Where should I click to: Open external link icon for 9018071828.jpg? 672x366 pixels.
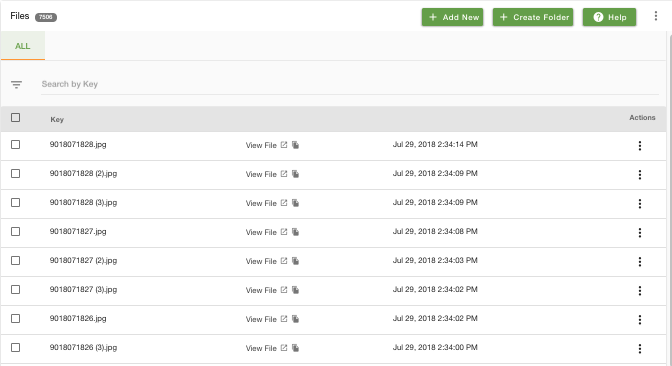point(284,145)
